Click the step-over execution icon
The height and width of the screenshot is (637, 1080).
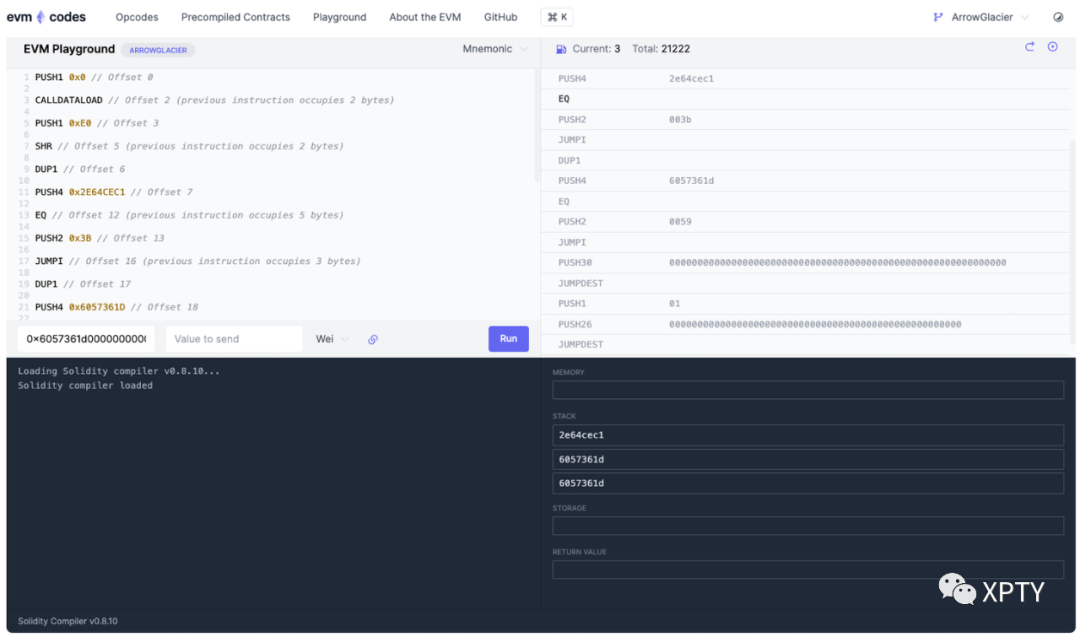coord(1030,47)
